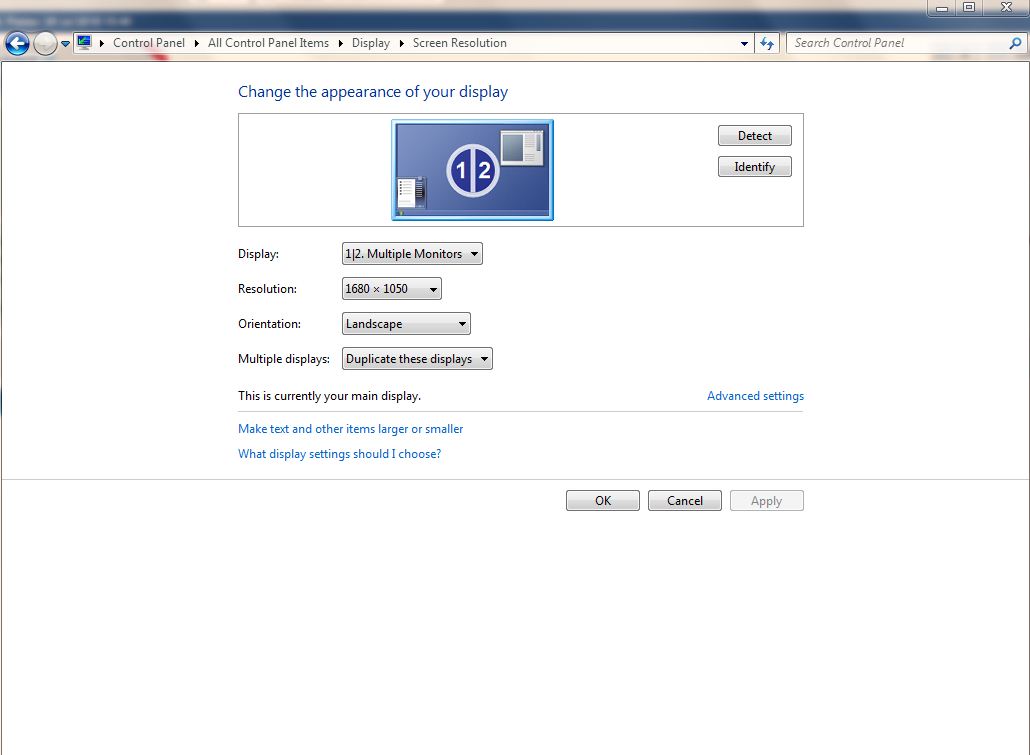1030x755 pixels.
Task: Click the Control Panel computer icon in address bar
Action: coord(83,43)
